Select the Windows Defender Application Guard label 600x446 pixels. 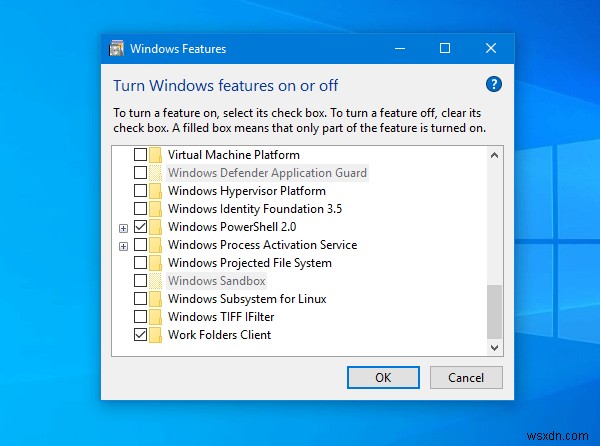pyautogui.click(x=267, y=173)
